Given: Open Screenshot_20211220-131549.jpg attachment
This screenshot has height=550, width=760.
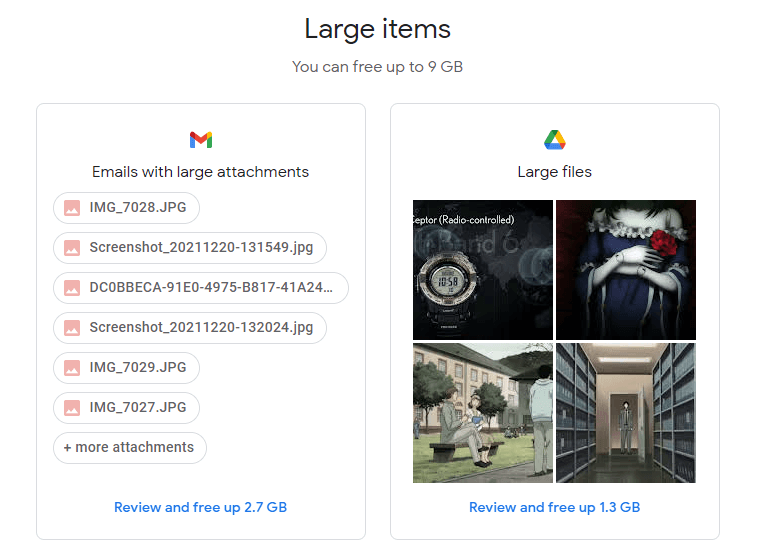Looking at the screenshot, I should click(x=190, y=248).
